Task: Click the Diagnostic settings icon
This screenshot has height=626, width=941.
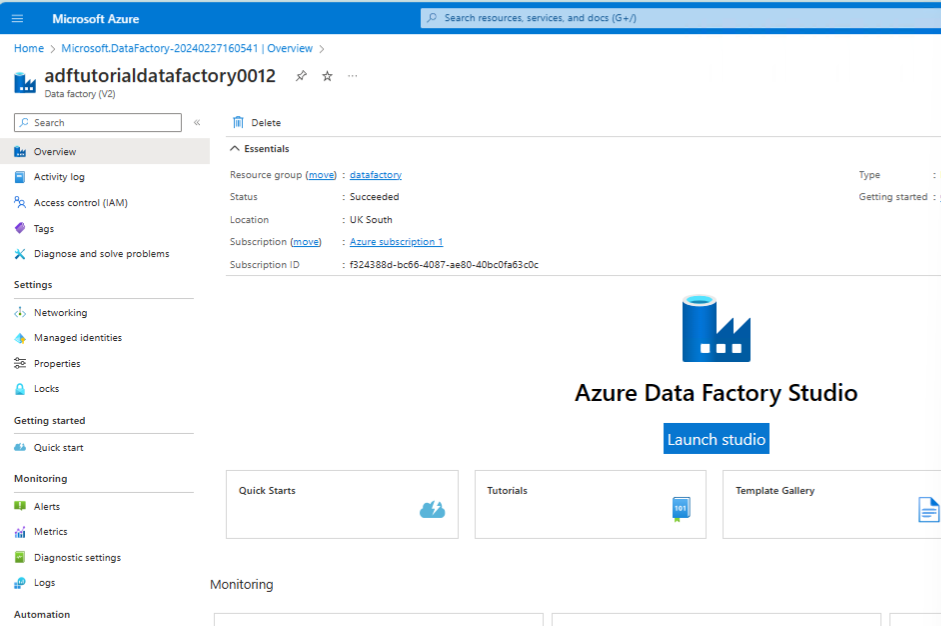Action: [20, 557]
